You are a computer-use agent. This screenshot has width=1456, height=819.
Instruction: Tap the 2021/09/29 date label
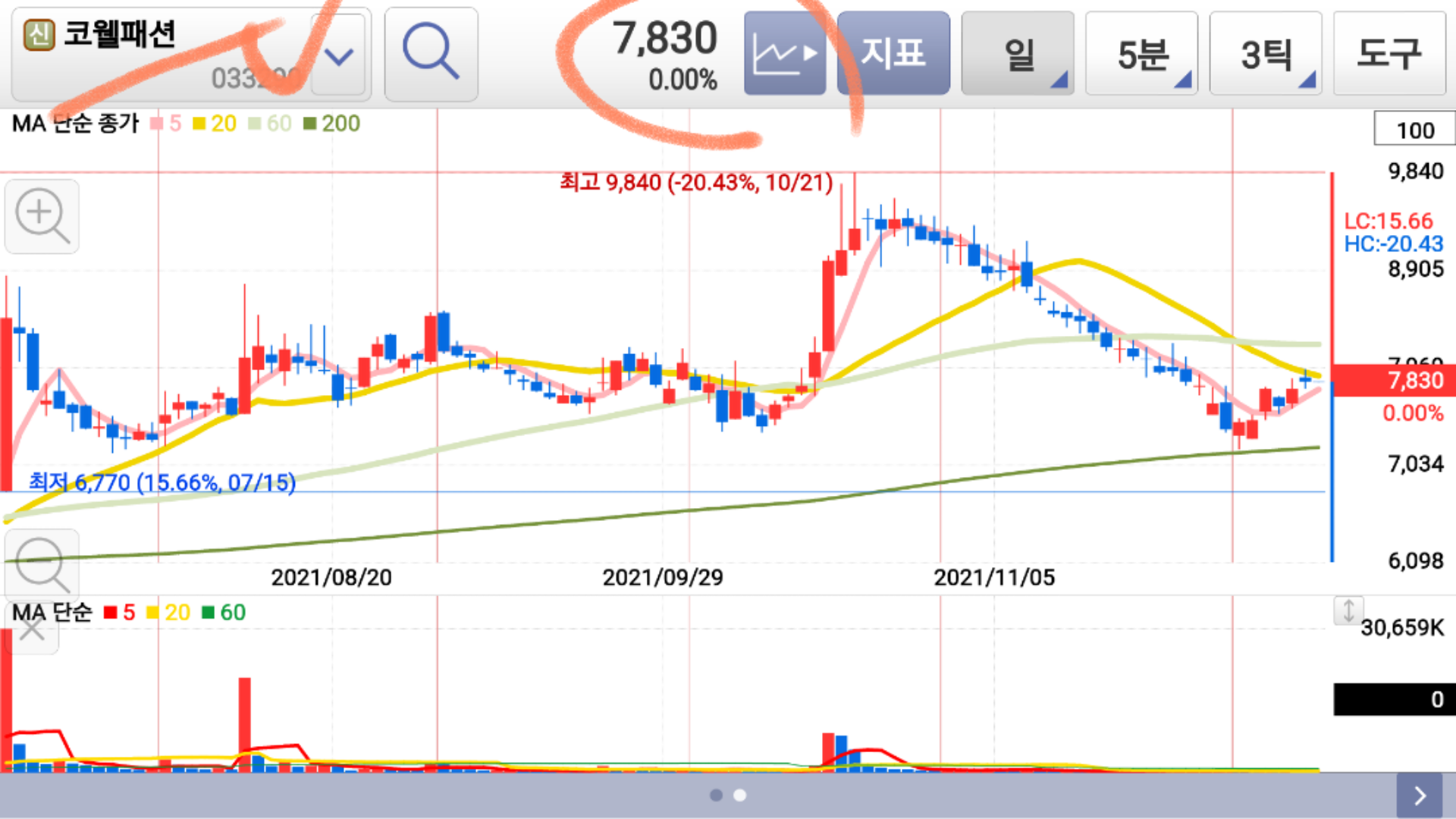pyautogui.click(x=663, y=578)
